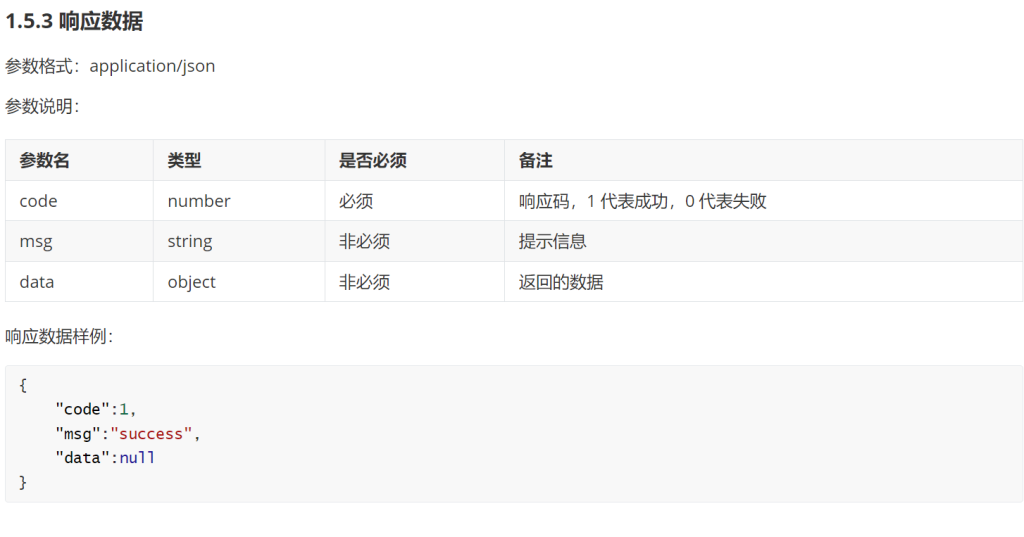Click the "是否必须" table column header
Screen dimensions: 1024x537
[x=372, y=160]
